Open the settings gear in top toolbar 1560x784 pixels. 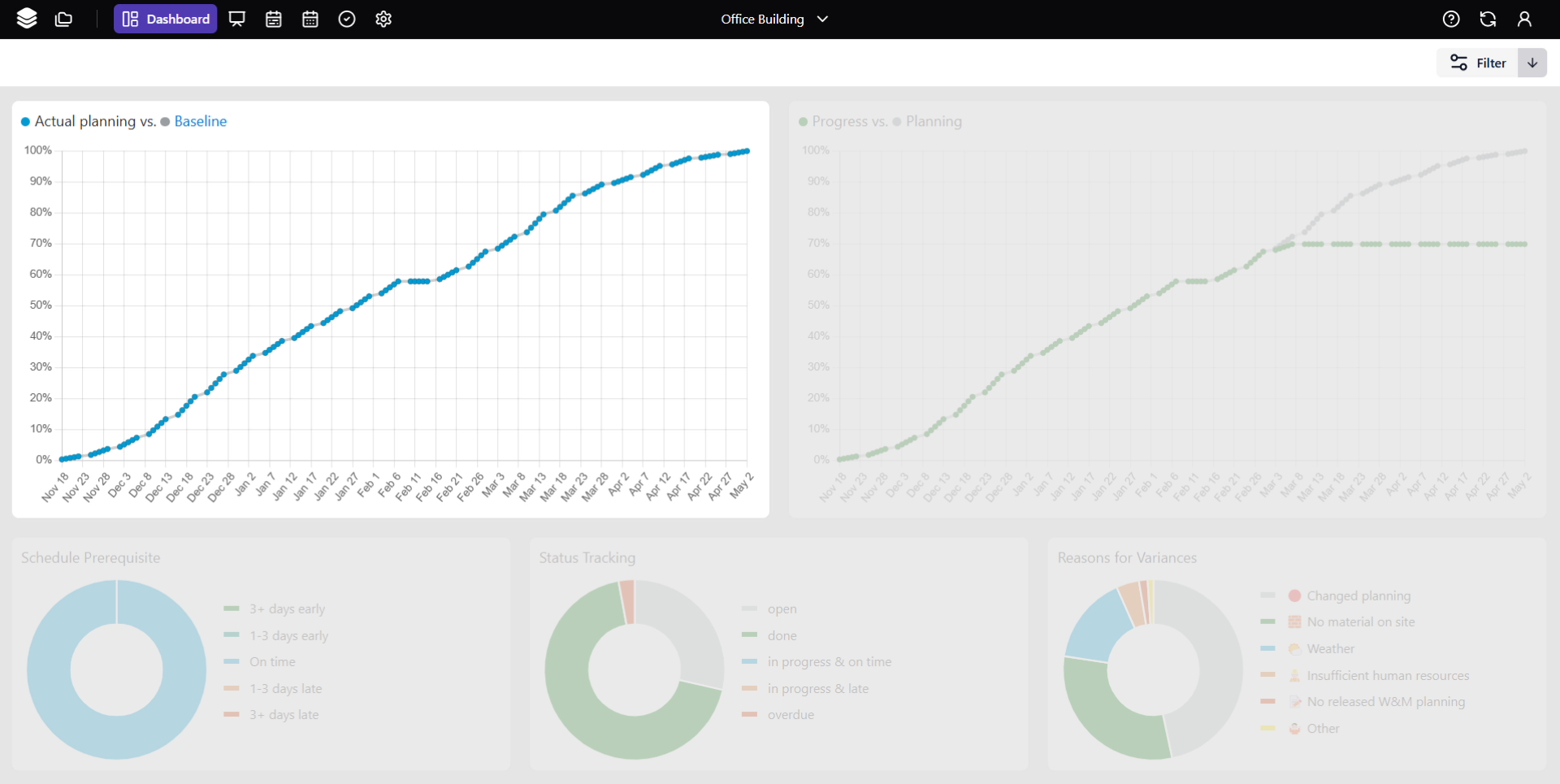point(383,19)
